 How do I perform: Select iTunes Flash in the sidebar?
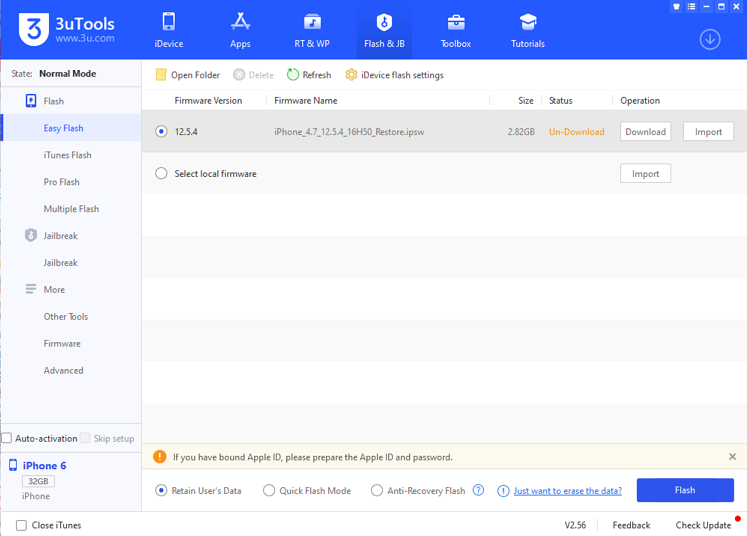67,155
